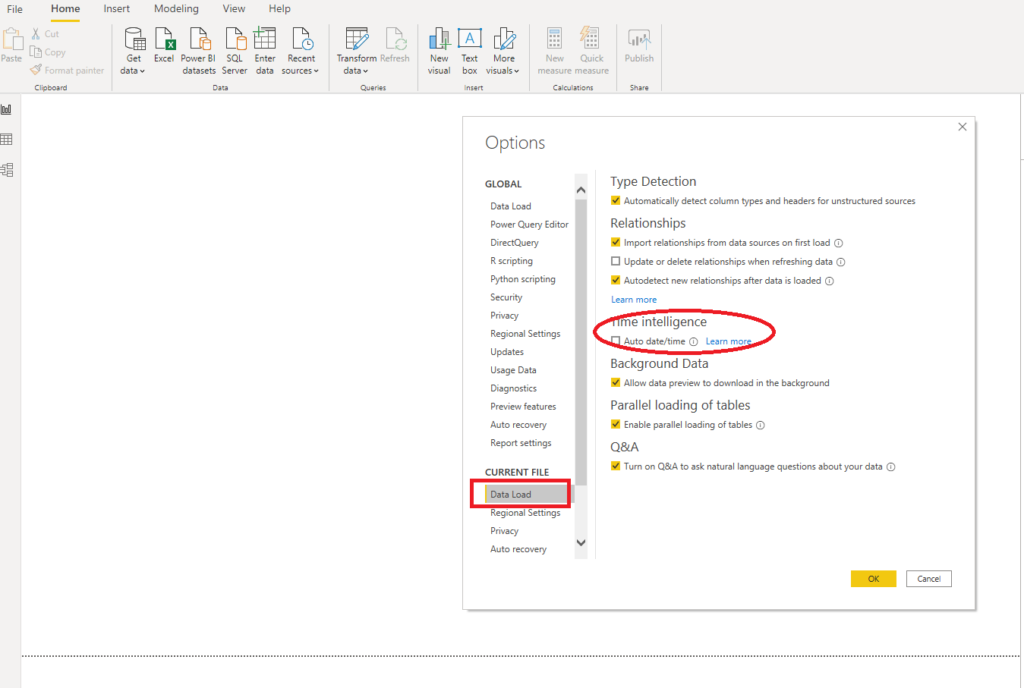
Task: Click the Publish icon
Action: pyautogui.click(x=639, y=39)
